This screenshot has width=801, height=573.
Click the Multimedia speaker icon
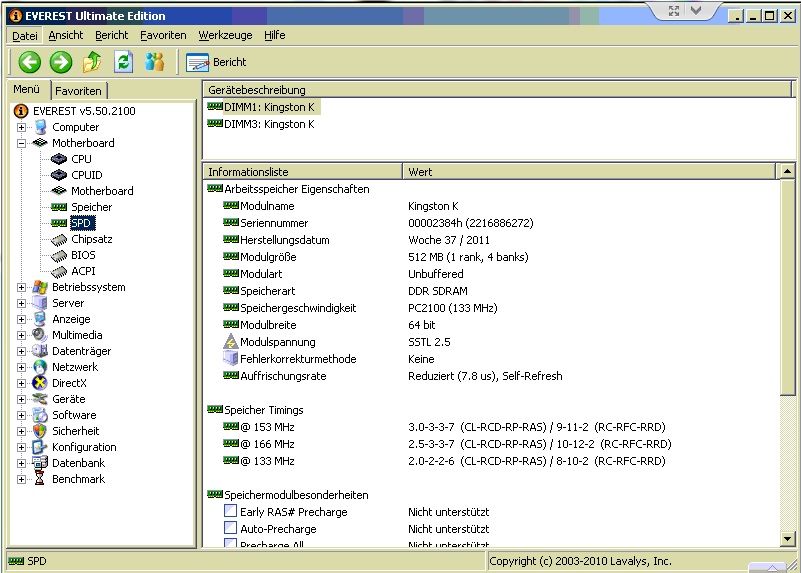click(40, 335)
